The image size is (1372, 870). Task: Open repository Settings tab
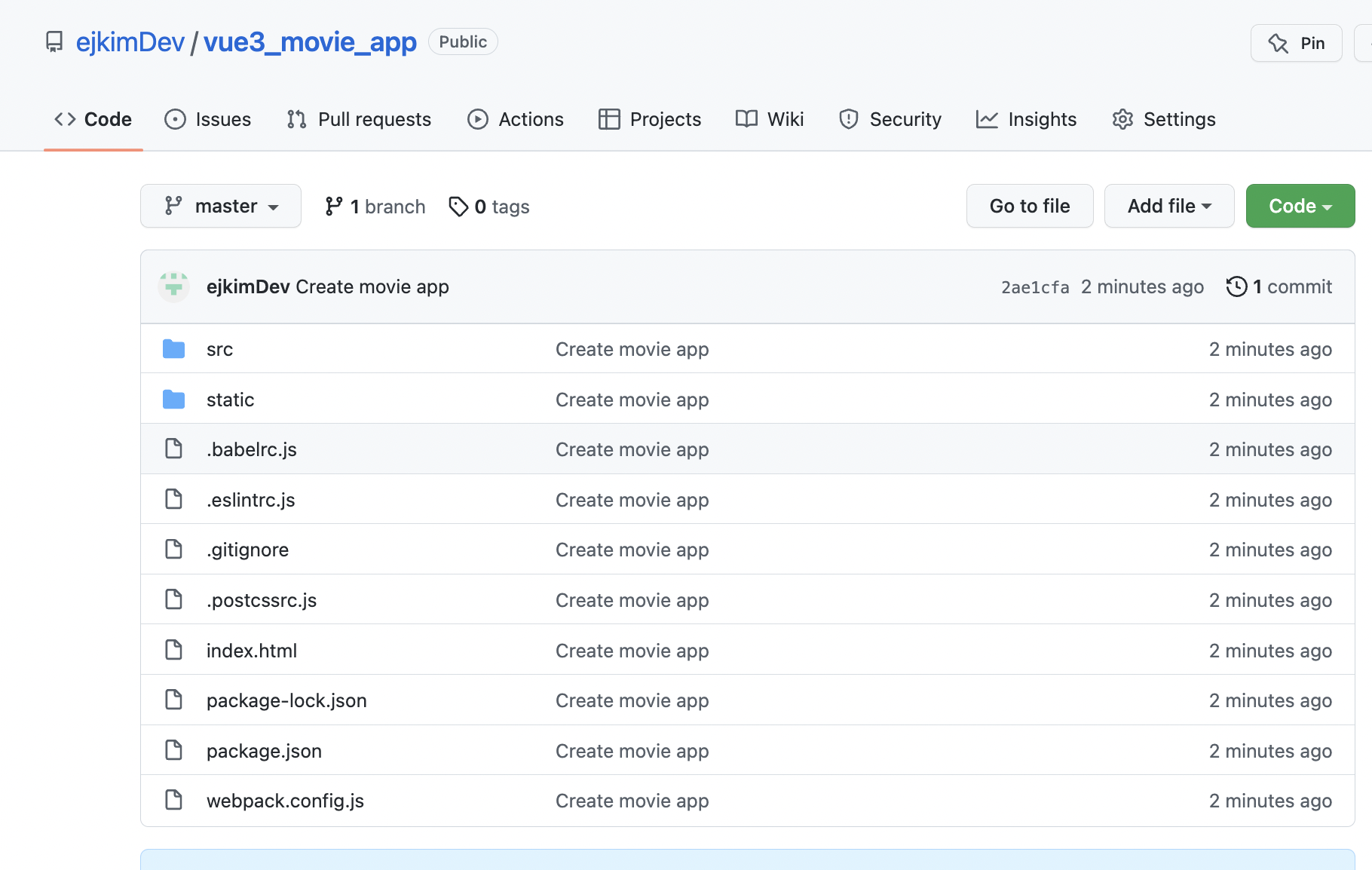1163,119
